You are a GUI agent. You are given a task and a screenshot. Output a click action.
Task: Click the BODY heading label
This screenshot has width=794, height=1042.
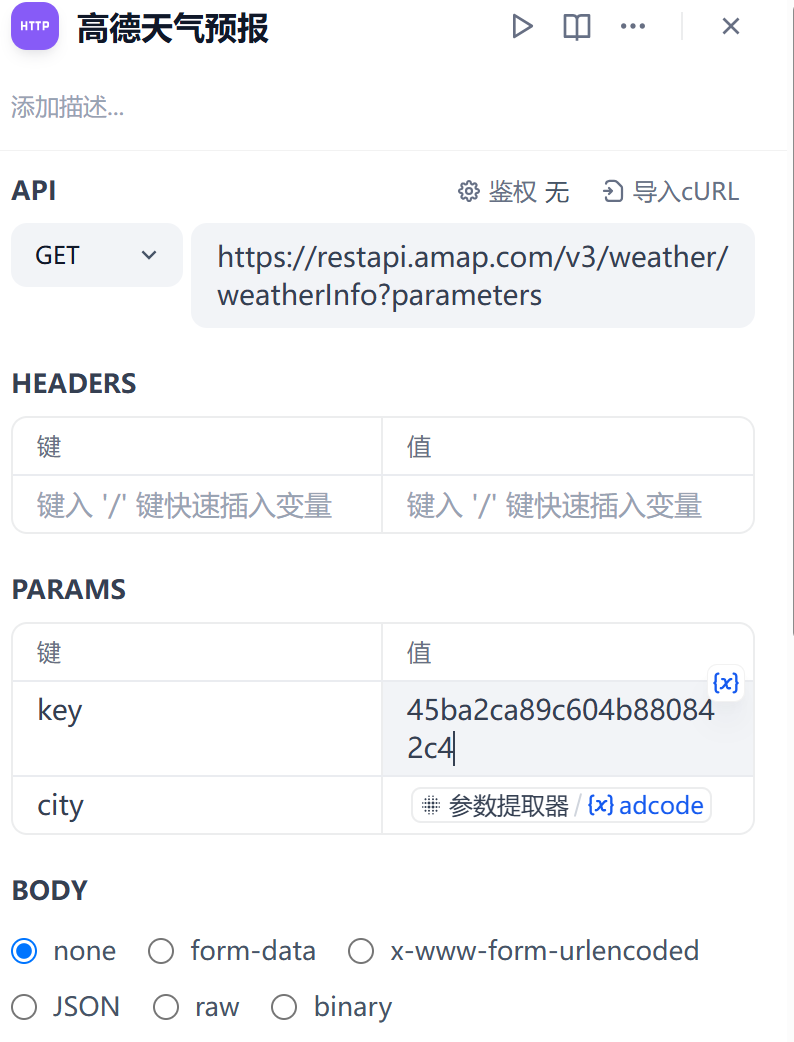click(49, 890)
